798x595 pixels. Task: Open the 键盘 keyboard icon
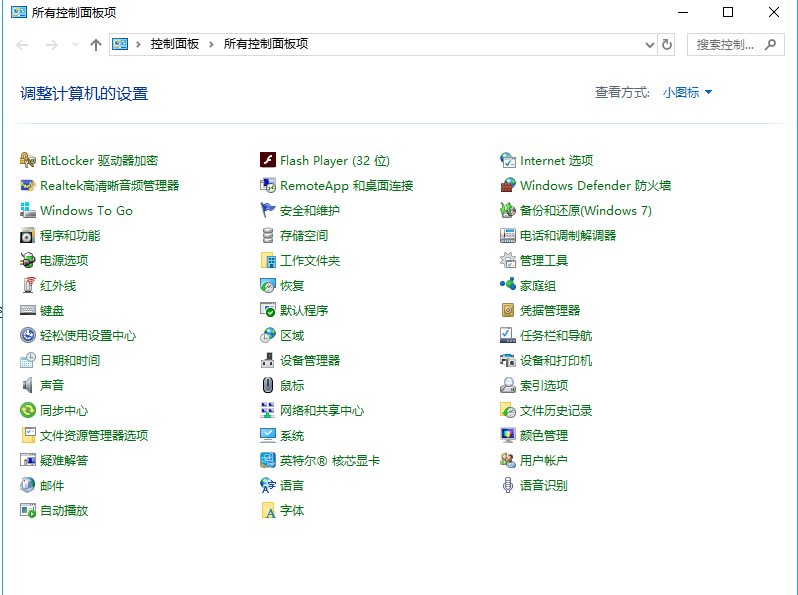coord(27,310)
